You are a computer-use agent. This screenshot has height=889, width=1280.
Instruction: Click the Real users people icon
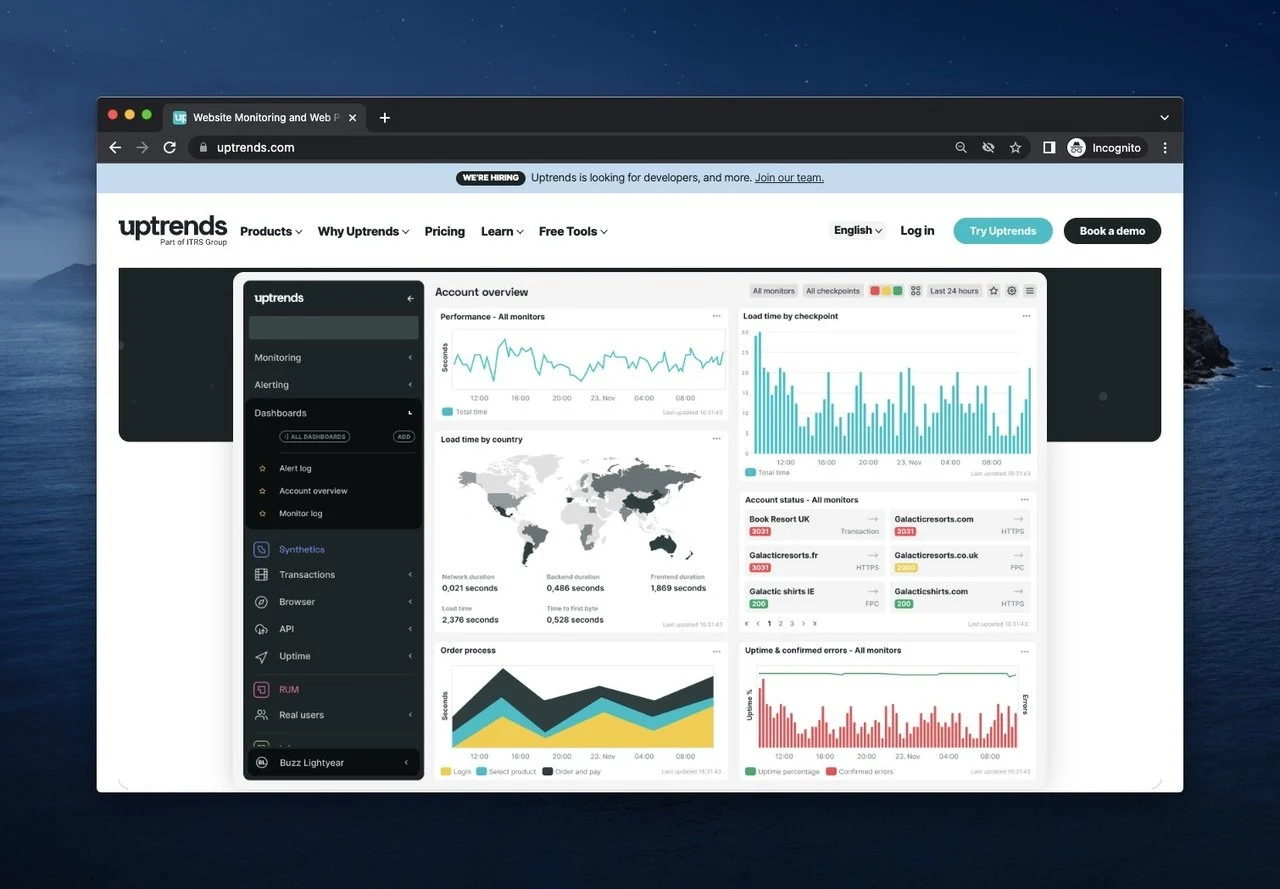tap(261, 715)
